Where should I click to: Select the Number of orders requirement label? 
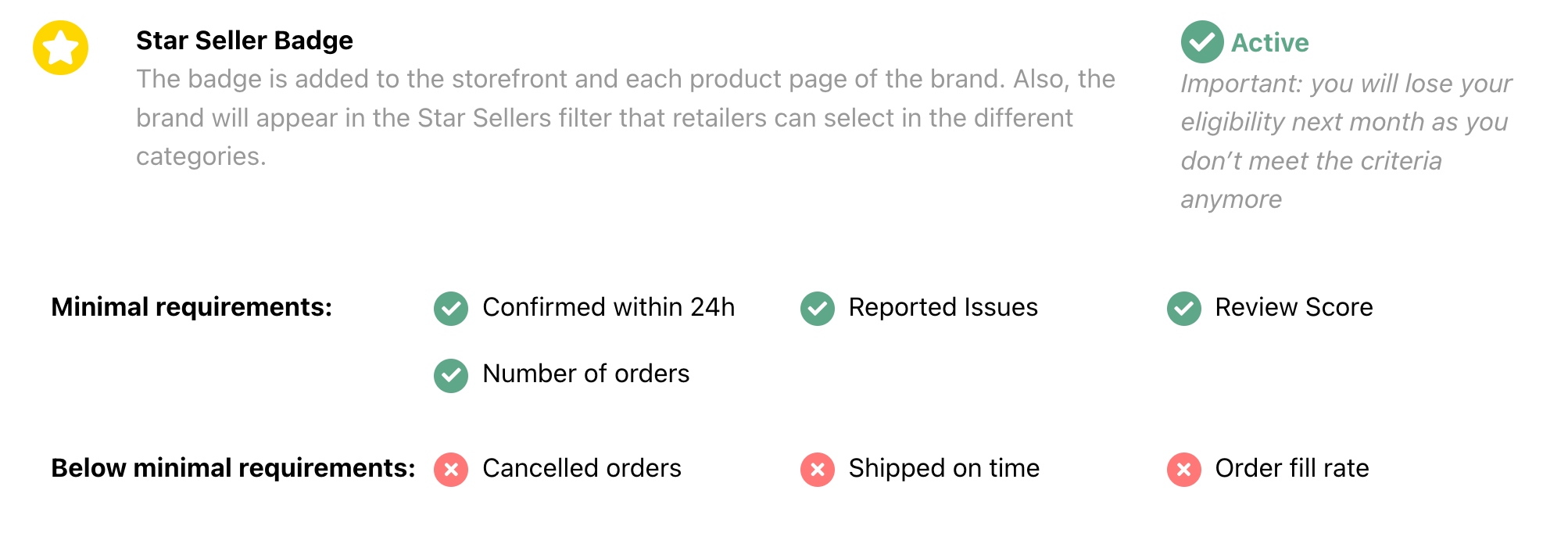pos(586,374)
